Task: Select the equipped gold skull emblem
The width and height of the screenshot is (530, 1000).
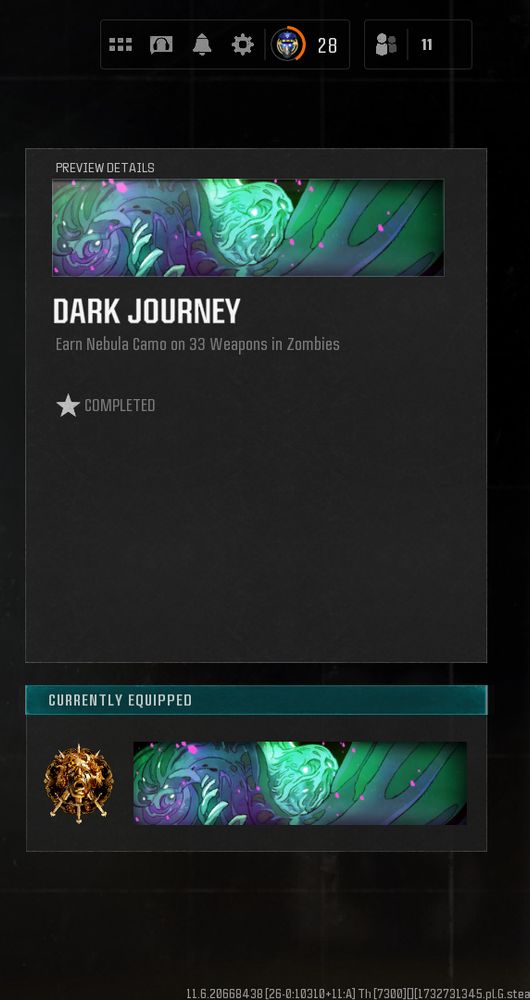Action: coord(78,783)
